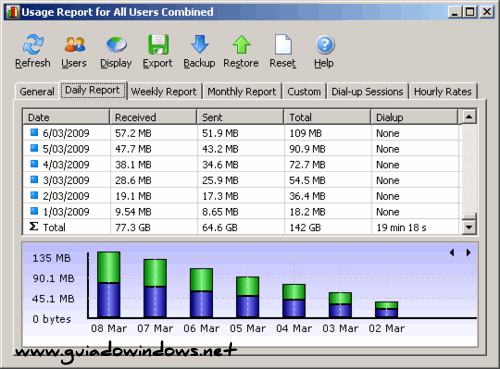Screen dimensions: 500x369
Task: Click the 03 Mar chart bar
Action: coord(340,305)
